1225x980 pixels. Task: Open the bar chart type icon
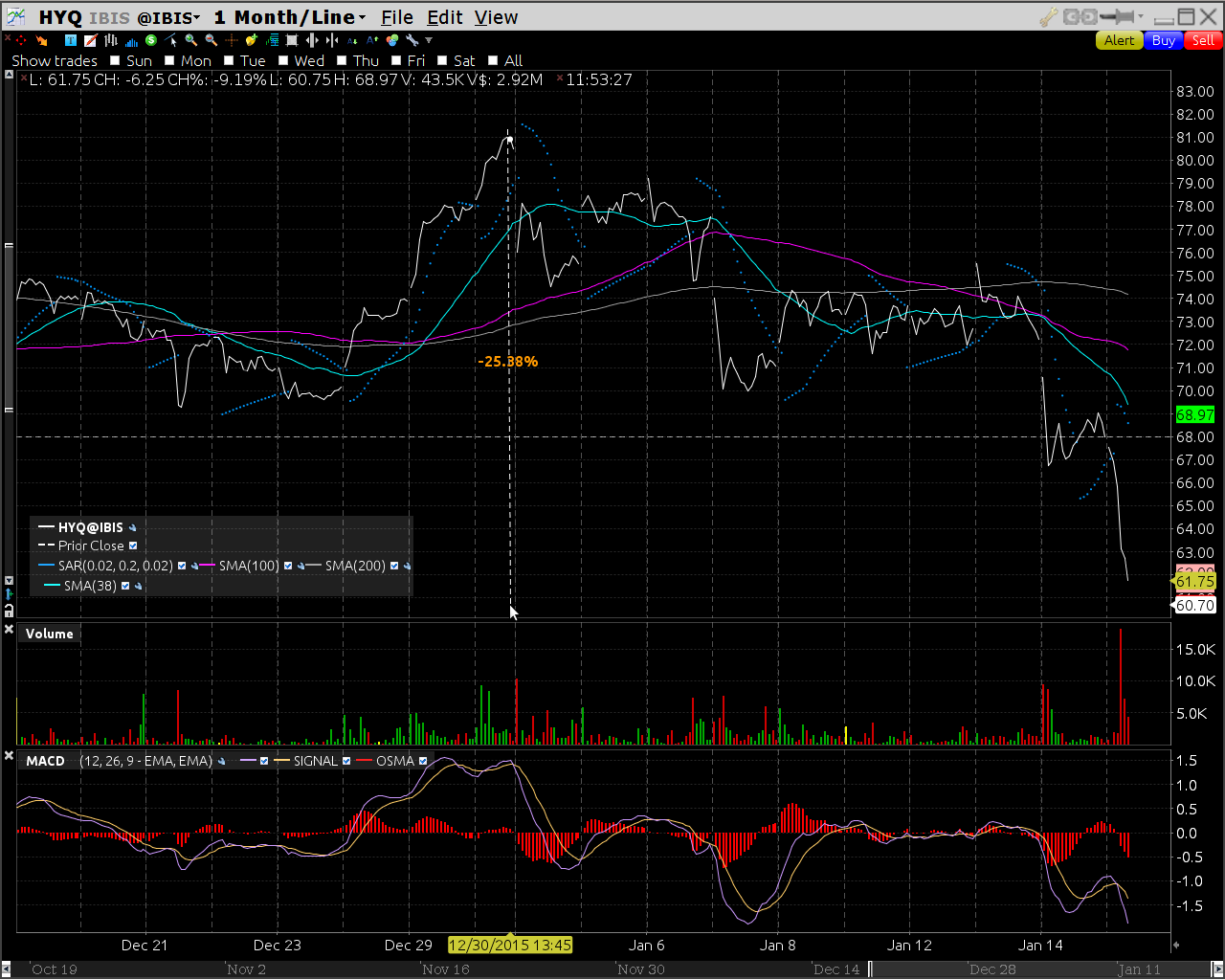tap(111, 40)
